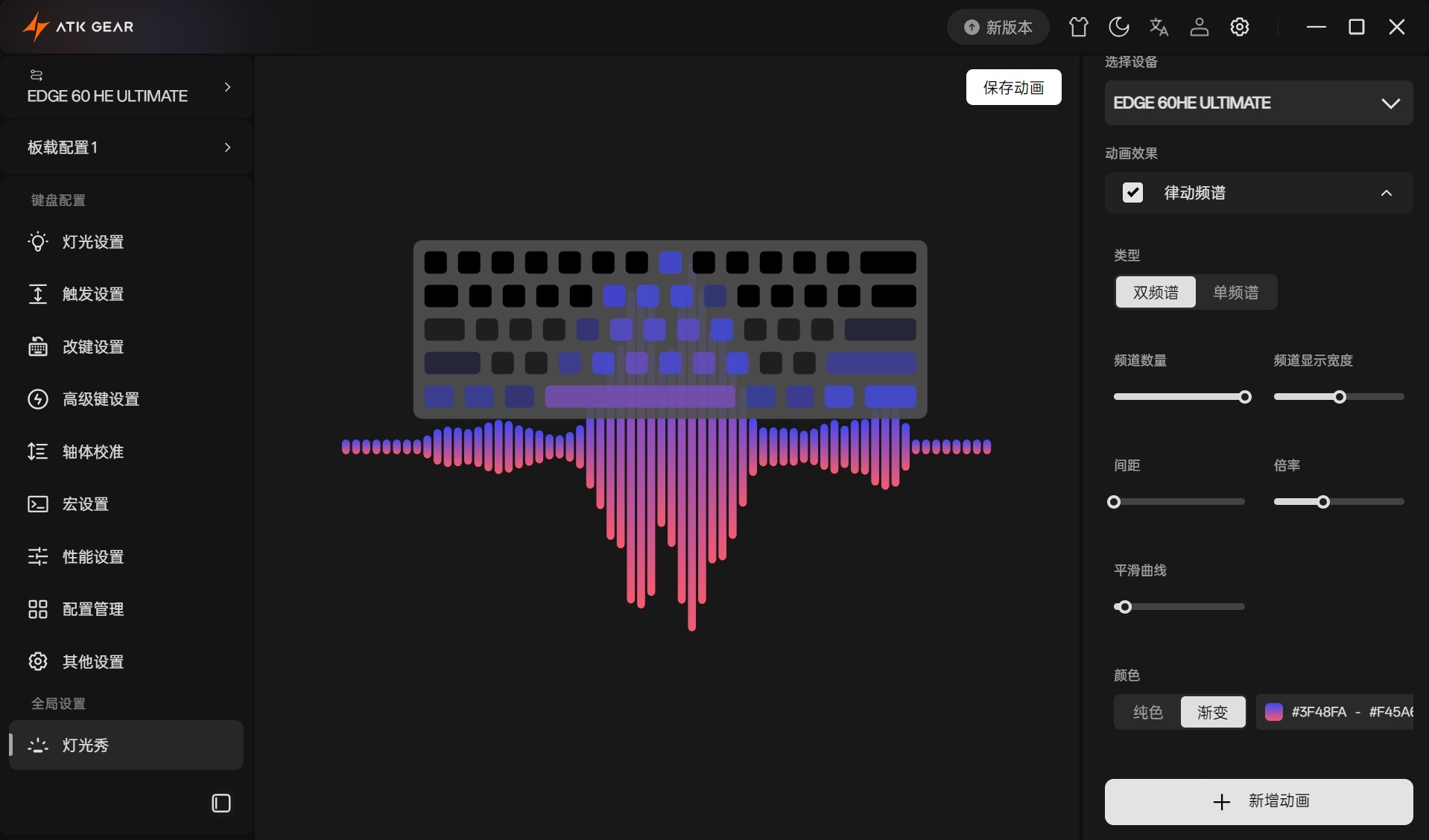Collapse the 律动频谱 effect panel chevron

tap(1386, 193)
